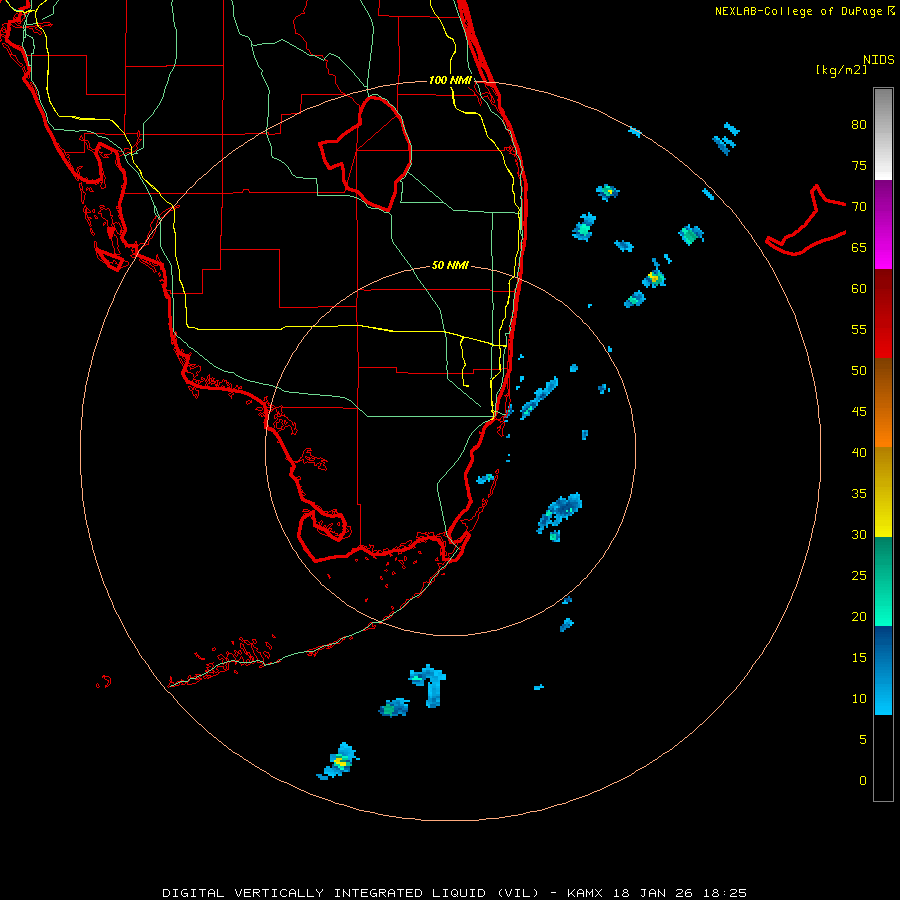This screenshot has width=900, height=900.
Task: Click the 45 scale label
Action: point(859,412)
